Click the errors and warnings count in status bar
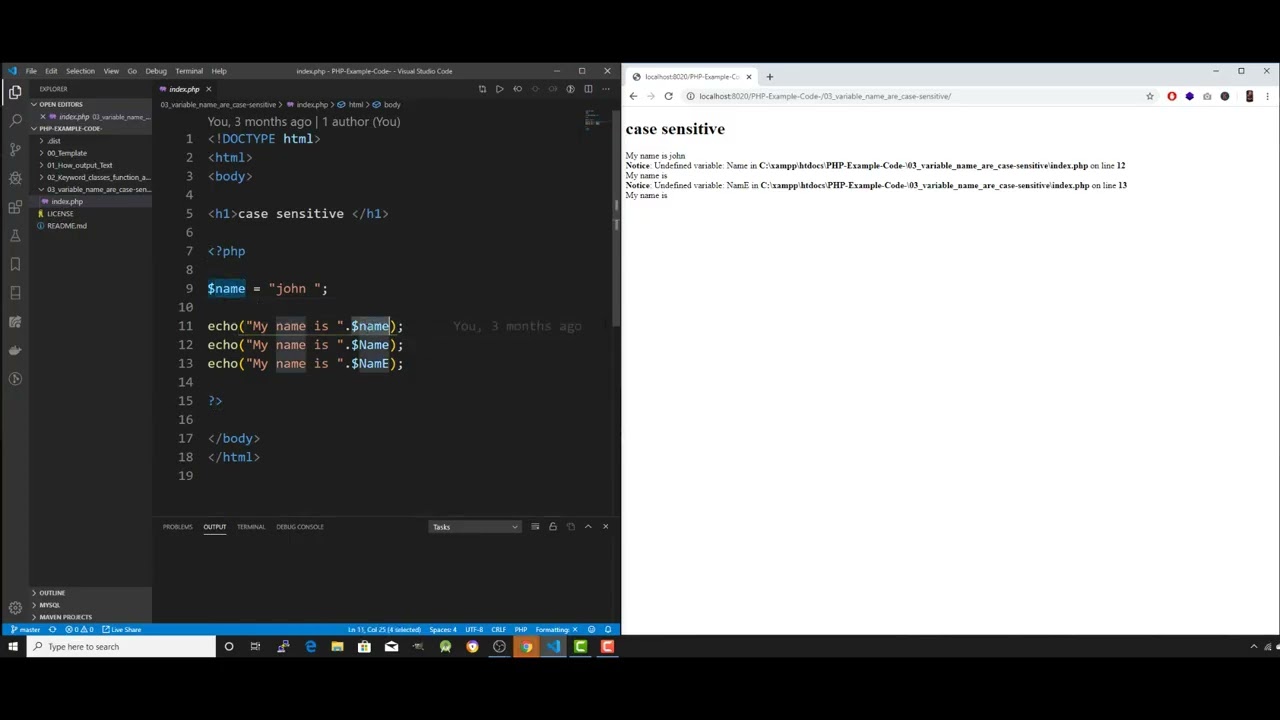The height and width of the screenshot is (720, 1280). [x=80, y=630]
